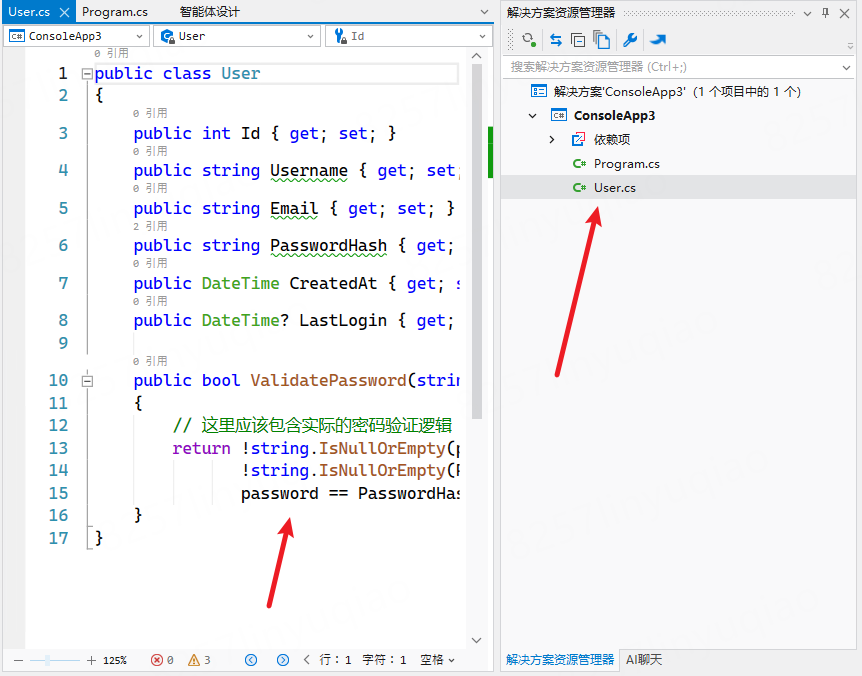Switch to the User.cs tab
The width and height of the screenshot is (862, 676).
[x=29, y=12]
